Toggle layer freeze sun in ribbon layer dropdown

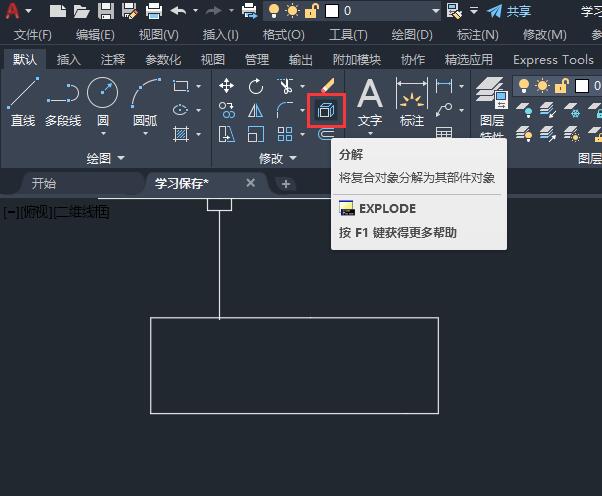click(542, 86)
